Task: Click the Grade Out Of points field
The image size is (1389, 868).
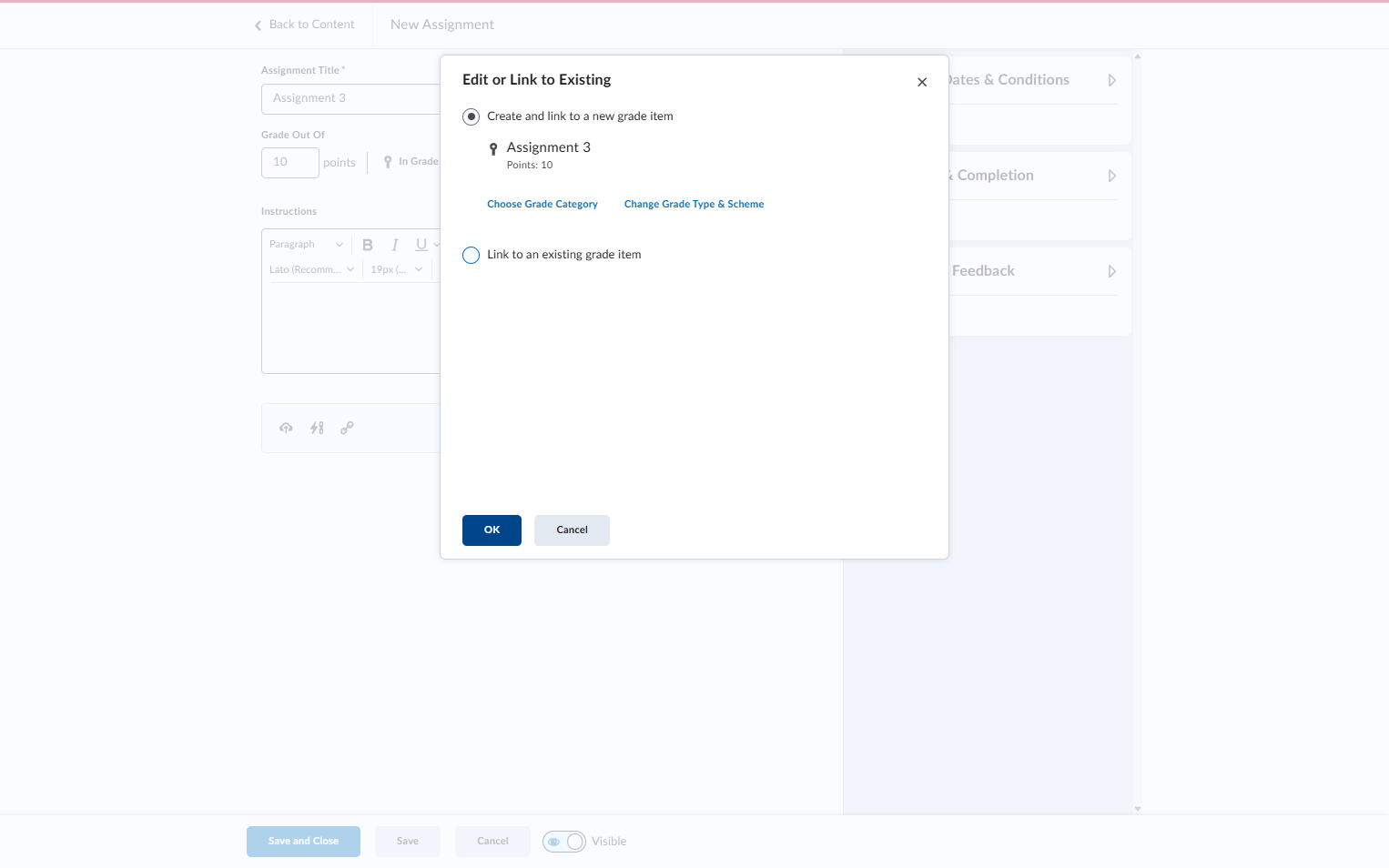Action: pos(290,163)
